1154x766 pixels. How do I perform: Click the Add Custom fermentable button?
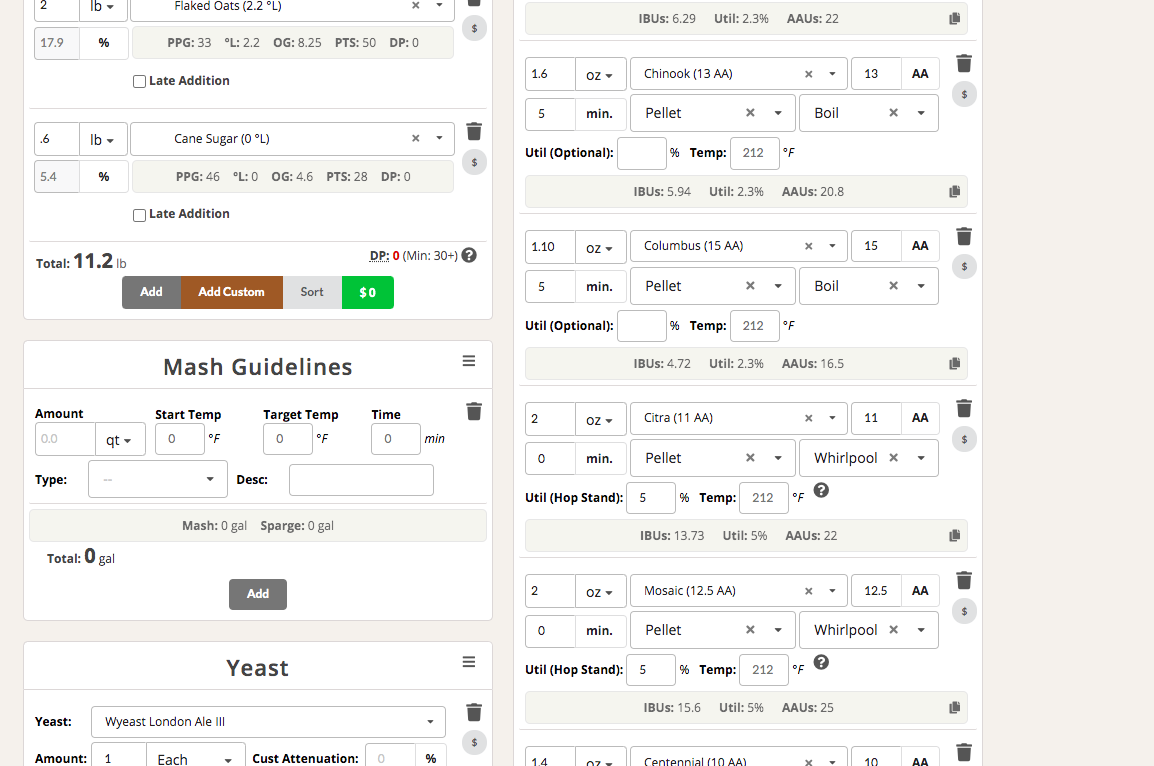pyautogui.click(x=232, y=292)
